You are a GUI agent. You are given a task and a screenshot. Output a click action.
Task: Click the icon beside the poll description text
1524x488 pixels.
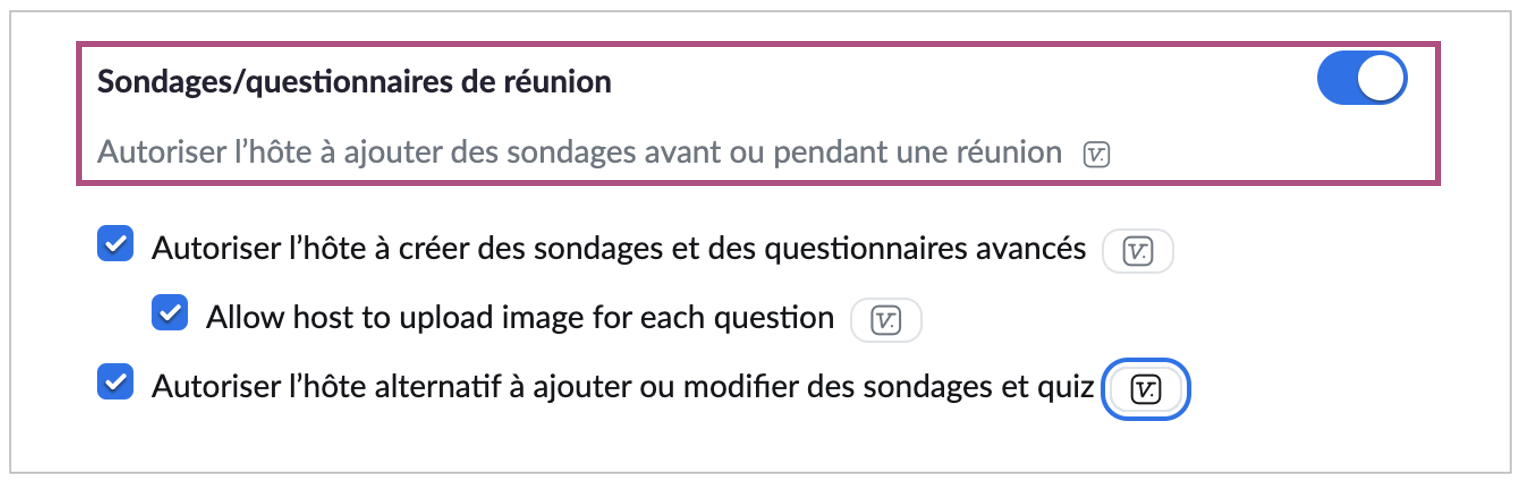click(x=1097, y=154)
